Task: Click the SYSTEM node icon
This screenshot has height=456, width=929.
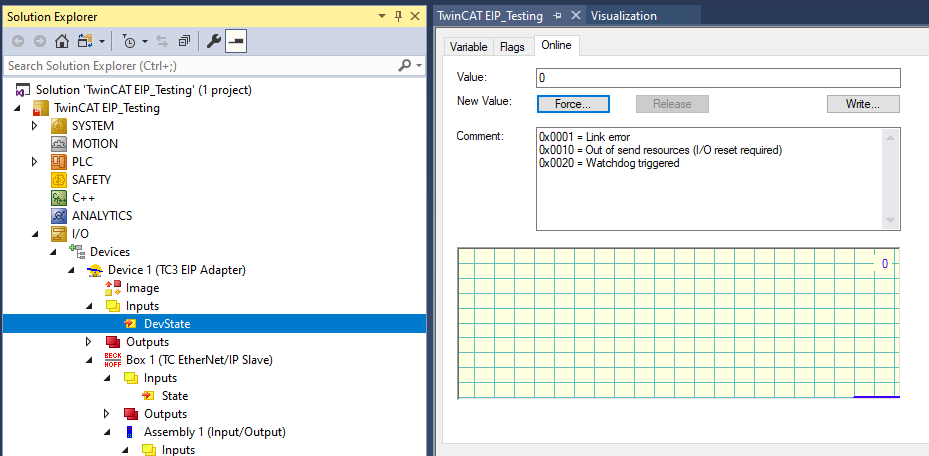Action: [59, 126]
